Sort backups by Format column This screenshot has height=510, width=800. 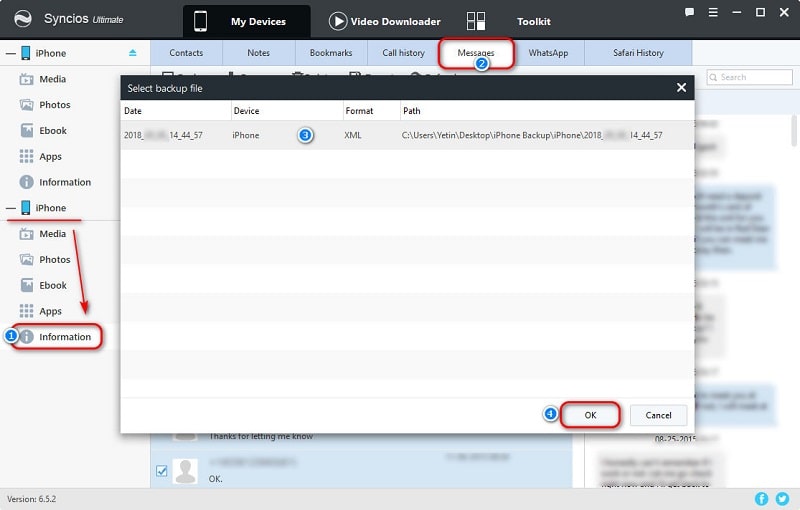(372, 111)
